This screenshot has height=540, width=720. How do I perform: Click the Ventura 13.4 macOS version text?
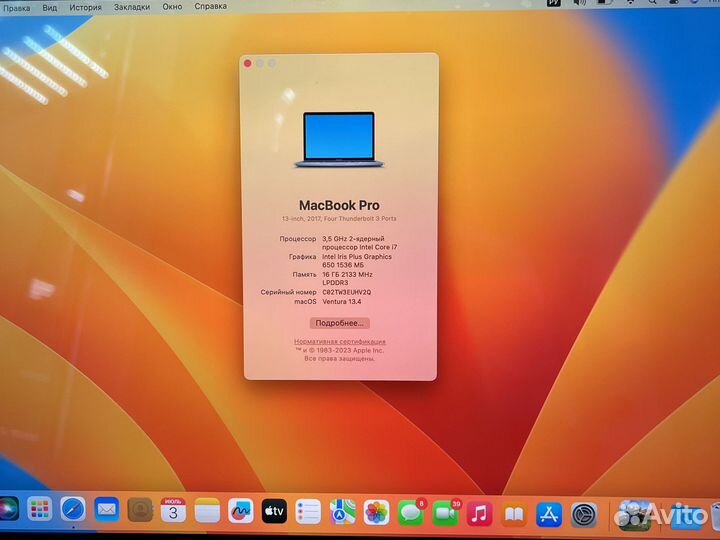342,302
